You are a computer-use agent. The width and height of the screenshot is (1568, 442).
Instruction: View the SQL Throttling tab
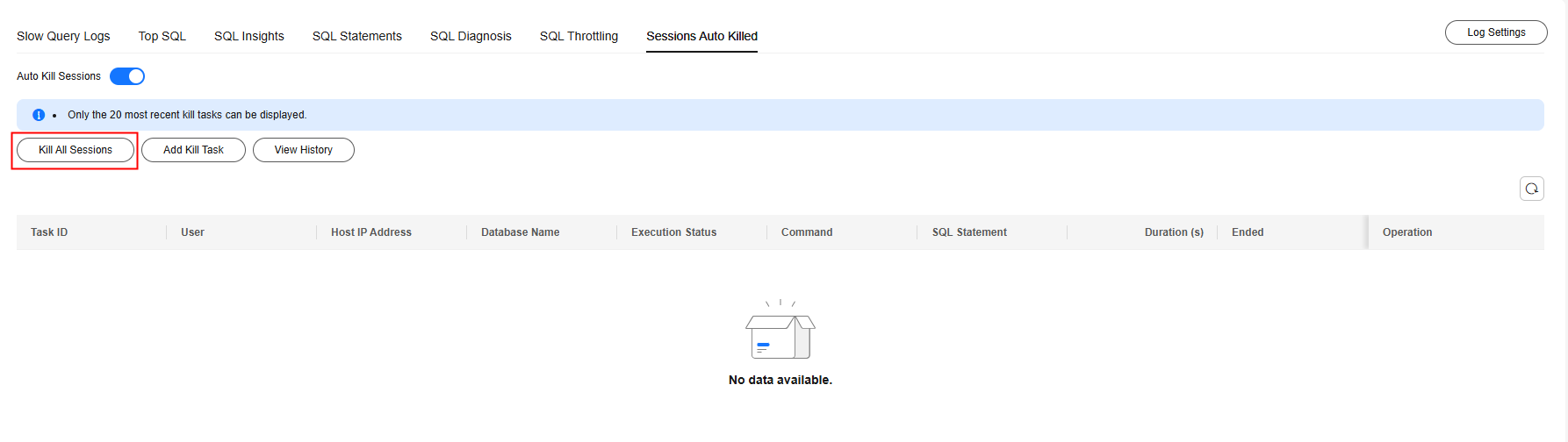[x=579, y=36]
